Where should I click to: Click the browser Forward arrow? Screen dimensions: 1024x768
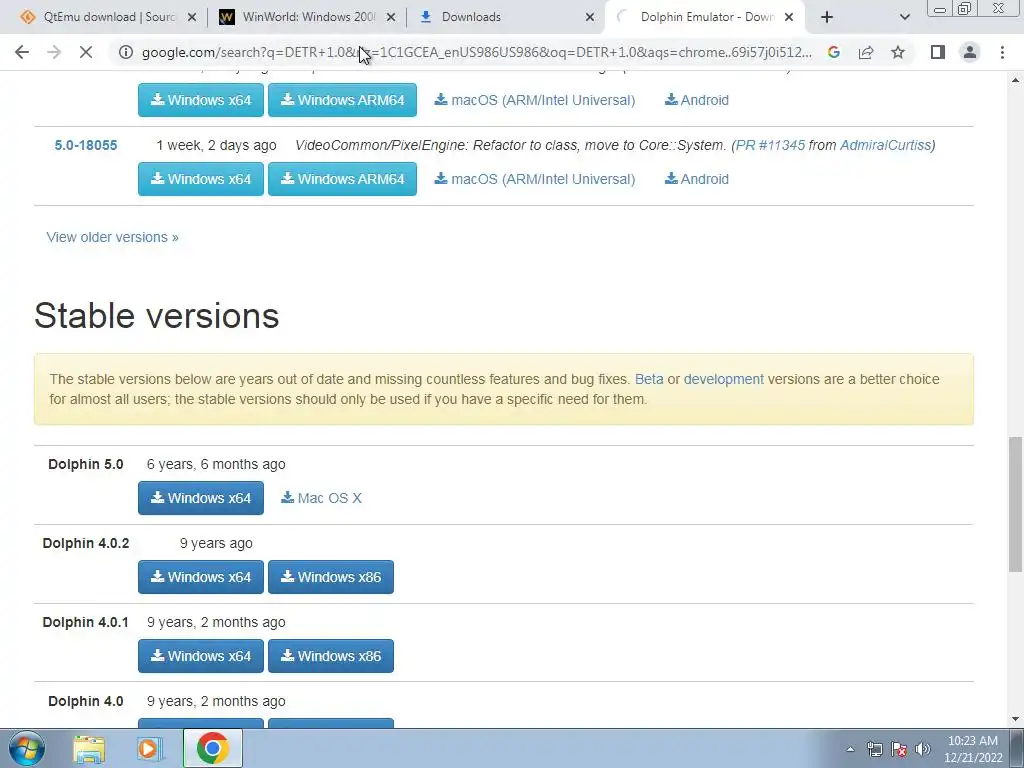click(x=54, y=52)
